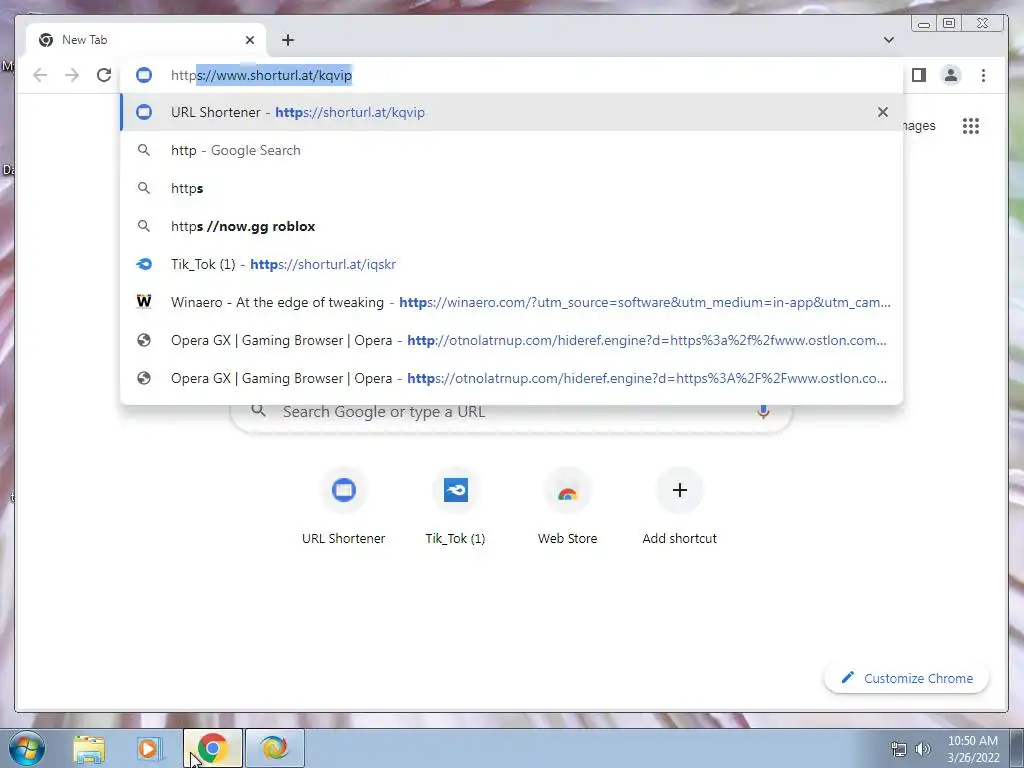This screenshot has height=768, width=1024.
Task: Click the Chrome taskbar icon
Action: coord(212,748)
